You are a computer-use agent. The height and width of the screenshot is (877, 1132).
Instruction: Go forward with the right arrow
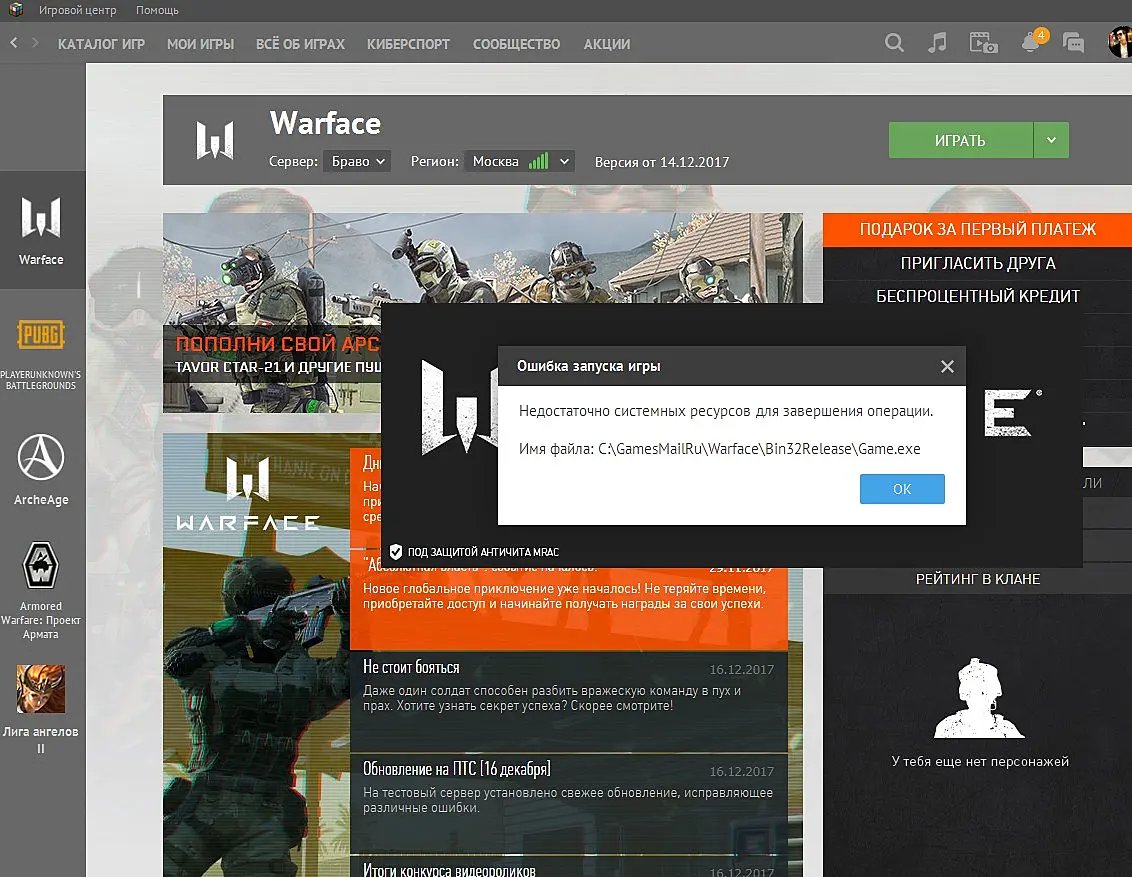35,43
